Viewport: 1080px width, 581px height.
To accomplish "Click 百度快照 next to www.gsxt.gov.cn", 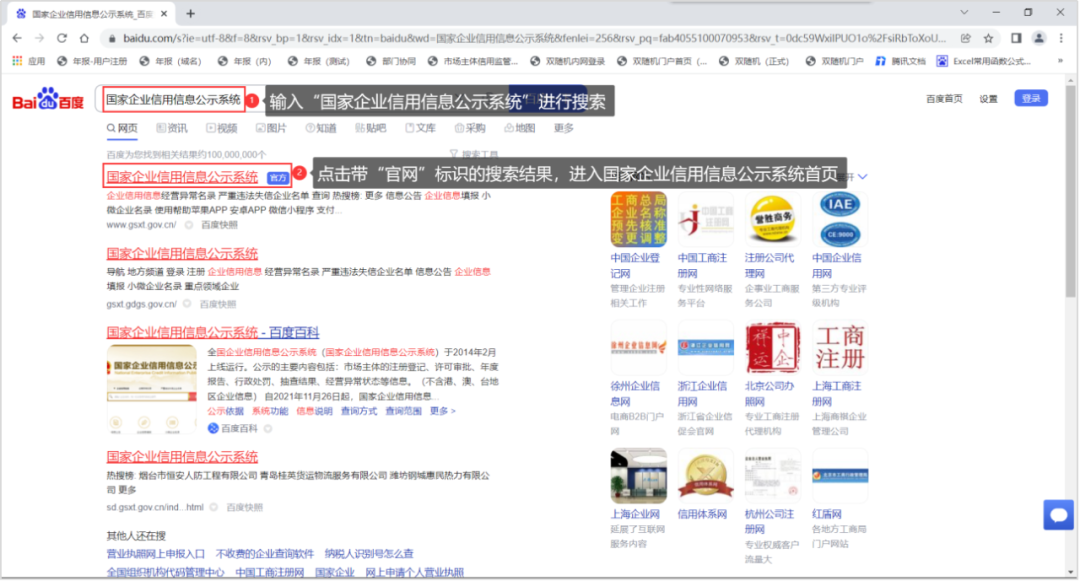I will click(219, 225).
